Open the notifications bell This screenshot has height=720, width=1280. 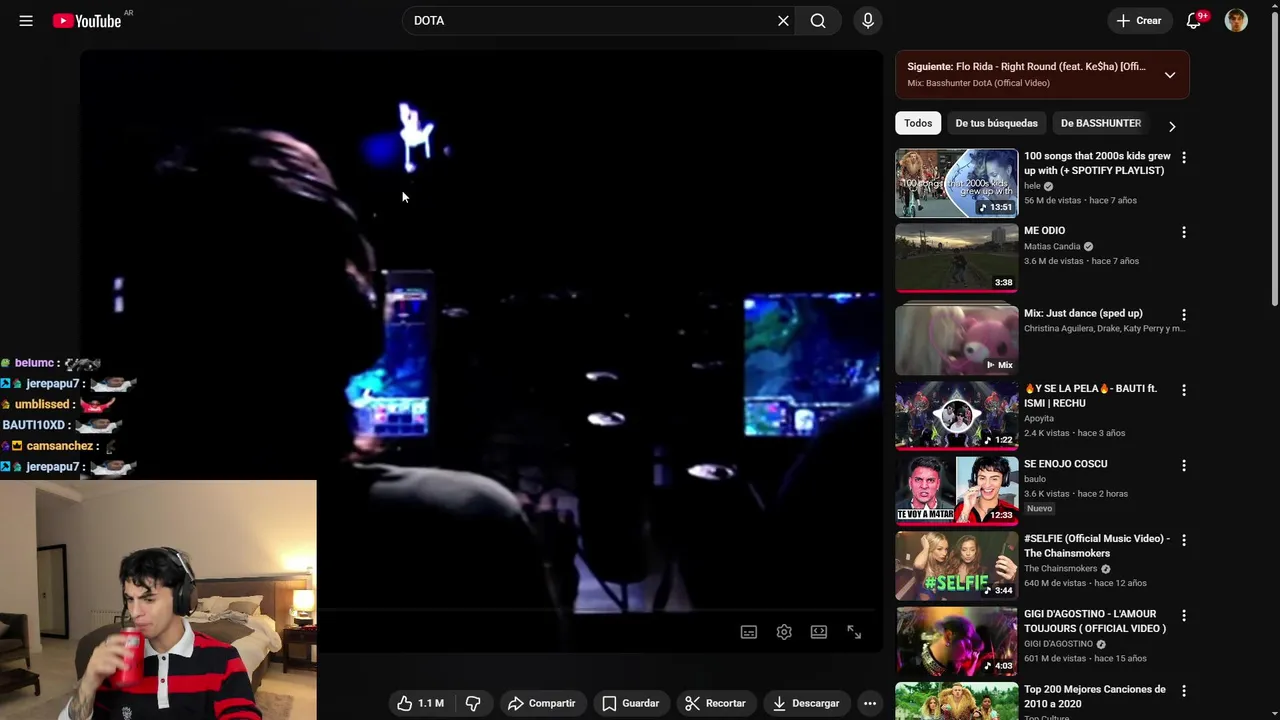pos(1194,20)
